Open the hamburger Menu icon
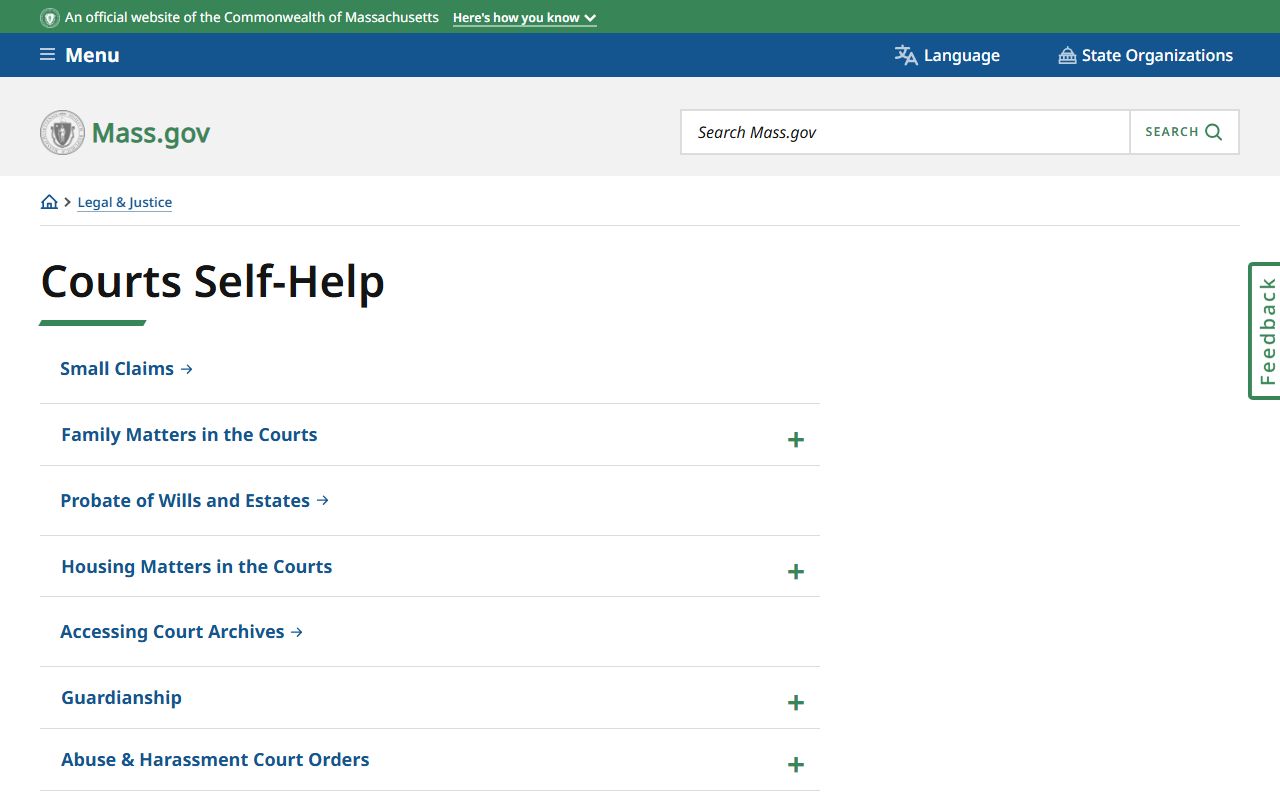1280x800 pixels. tap(47, 55)
